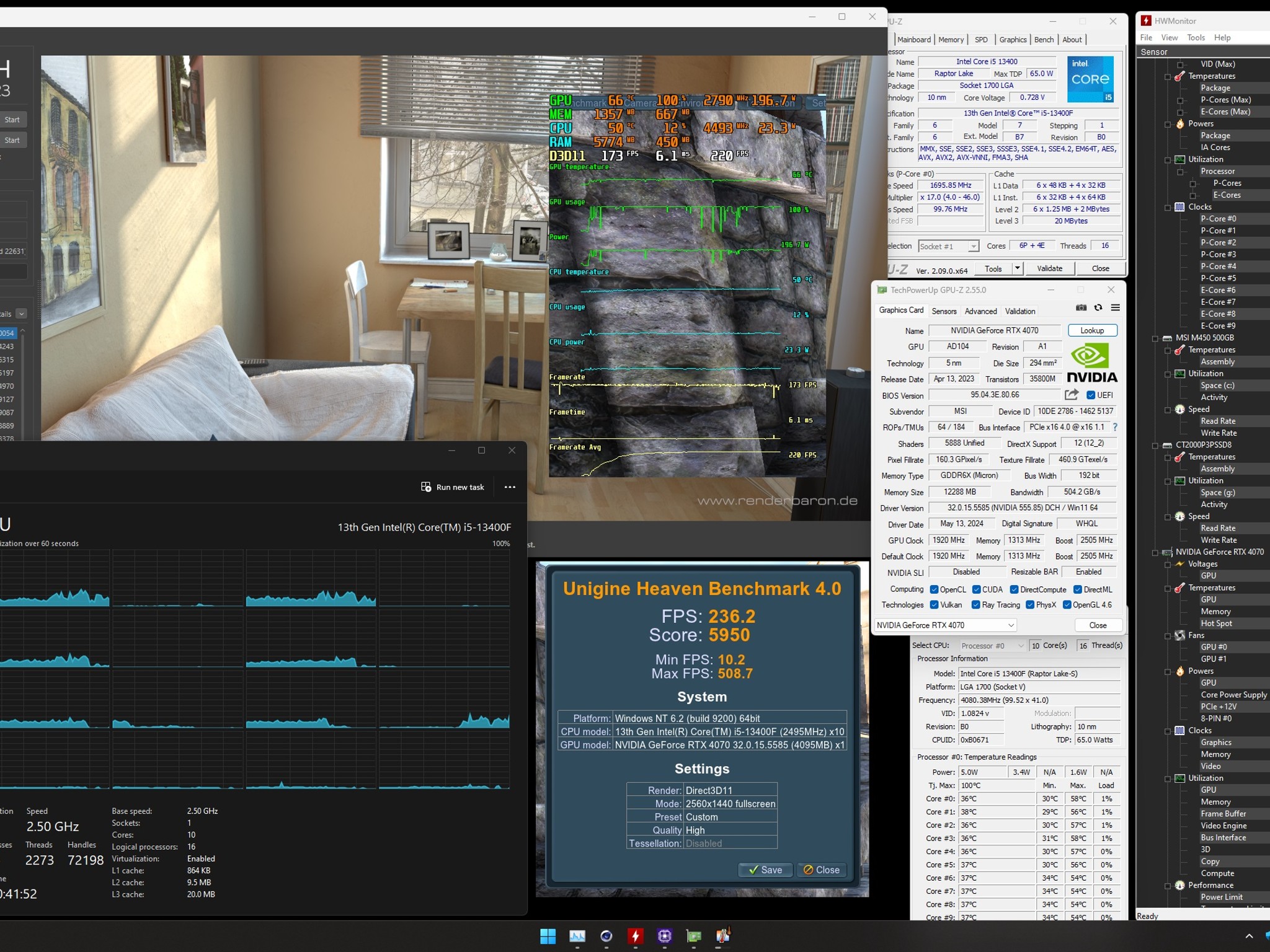Toggle the OpenGL 4.6 checkbox

1067,605
